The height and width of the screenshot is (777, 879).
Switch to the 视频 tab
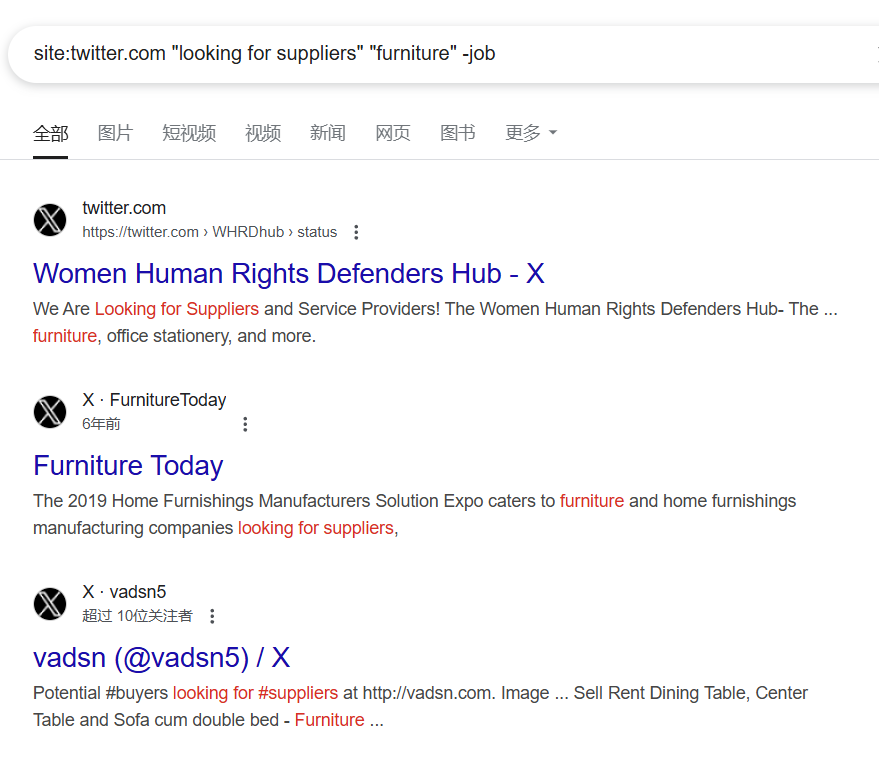click(x=263, y=133)
